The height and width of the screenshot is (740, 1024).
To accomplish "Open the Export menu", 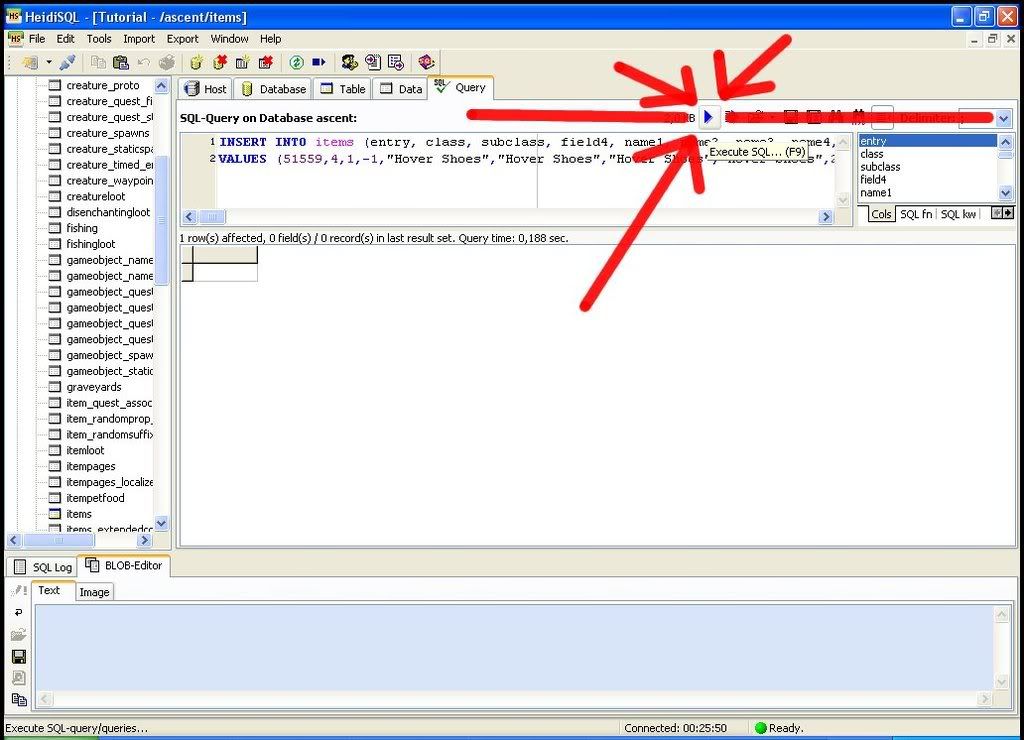I will (x=182, y=39).
